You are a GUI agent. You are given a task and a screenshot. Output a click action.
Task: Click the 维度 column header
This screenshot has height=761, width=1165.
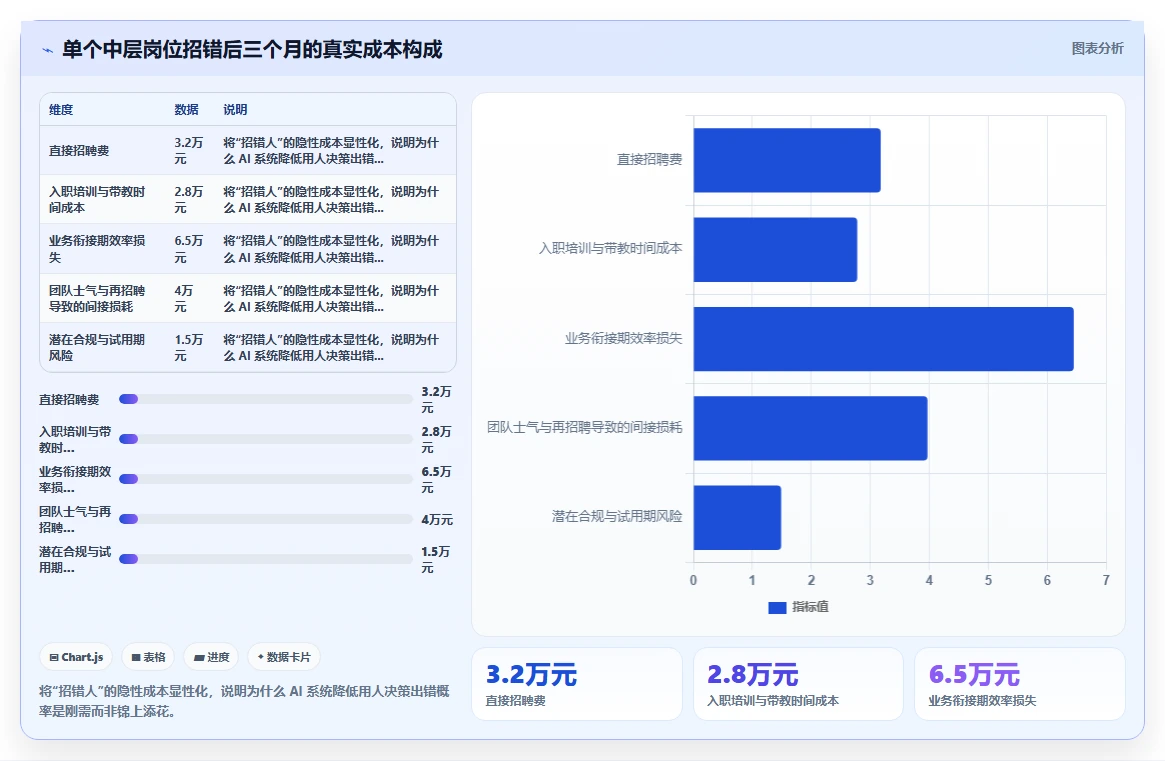[x=61, y=109]
